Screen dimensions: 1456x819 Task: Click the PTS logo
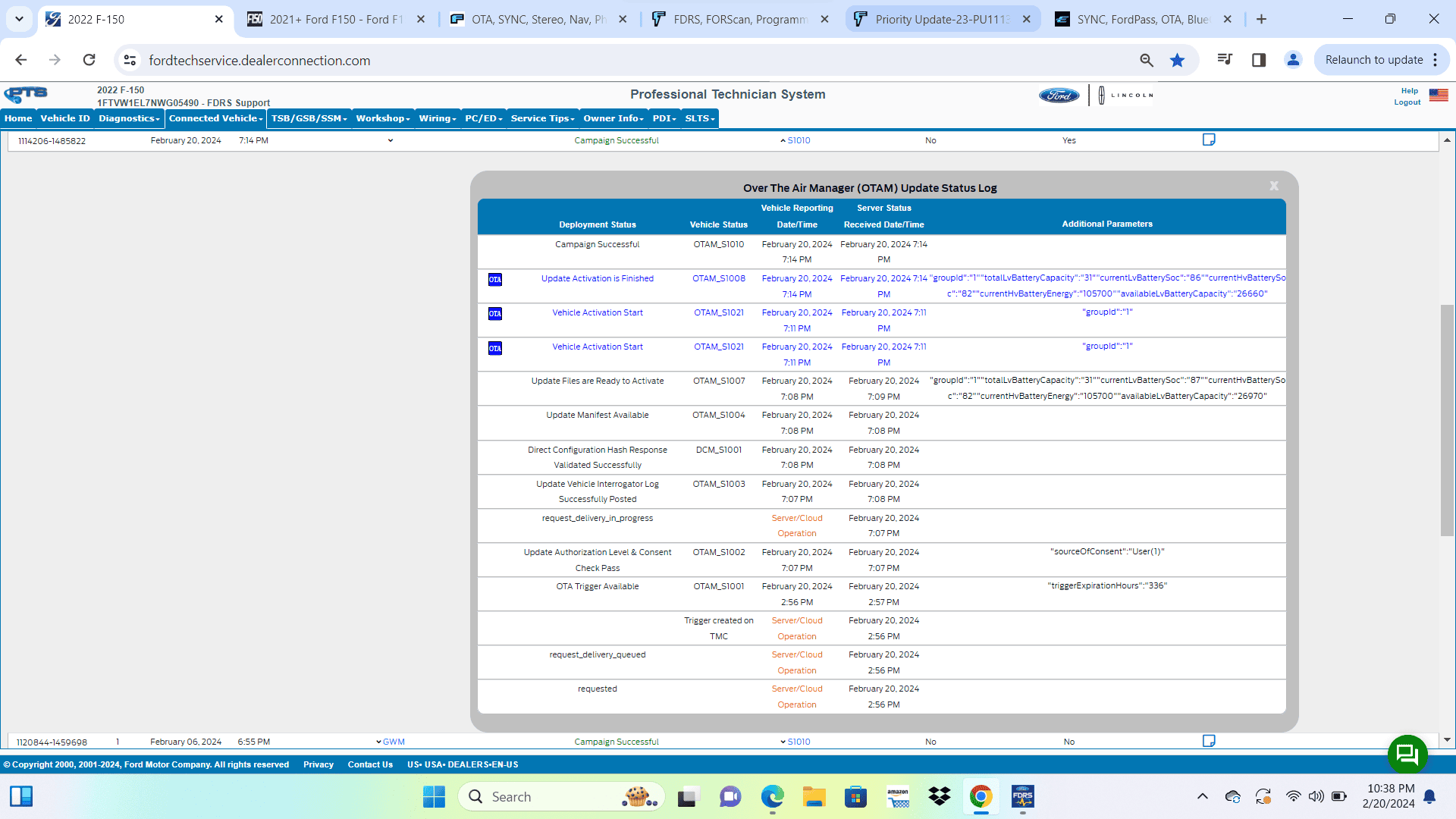pyautogui.click(x=26, y=95)
